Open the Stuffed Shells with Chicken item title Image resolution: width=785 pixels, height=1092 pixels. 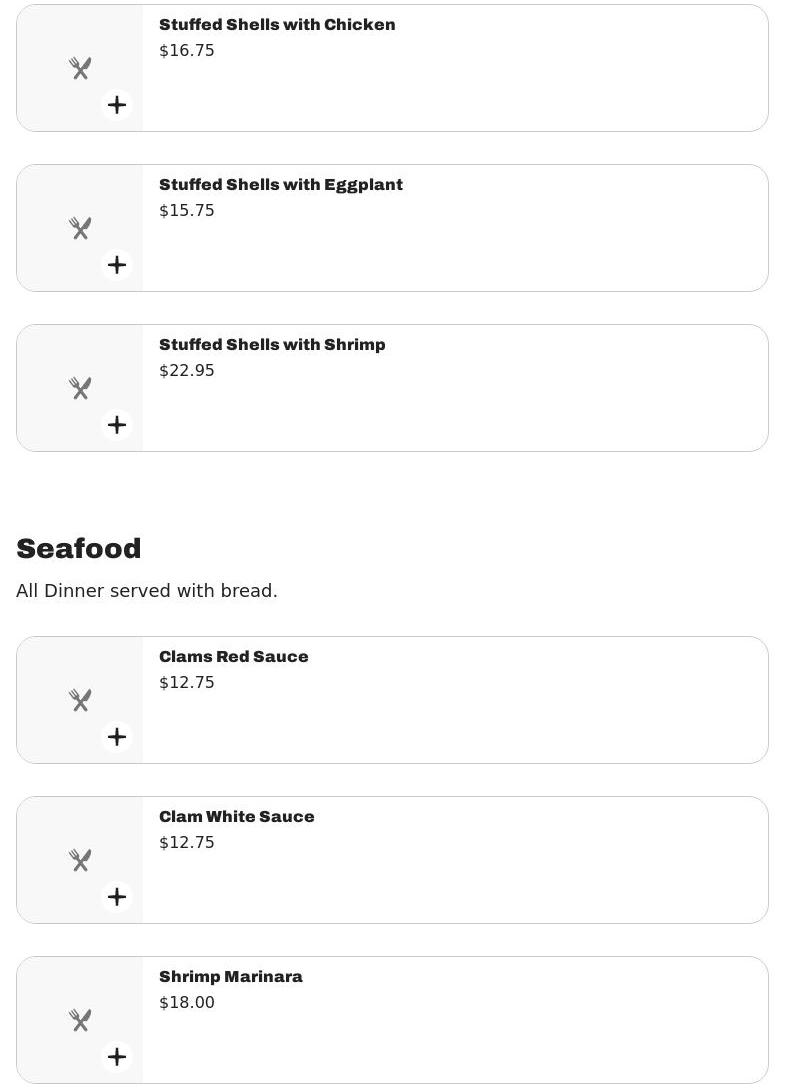click(277, 25)
